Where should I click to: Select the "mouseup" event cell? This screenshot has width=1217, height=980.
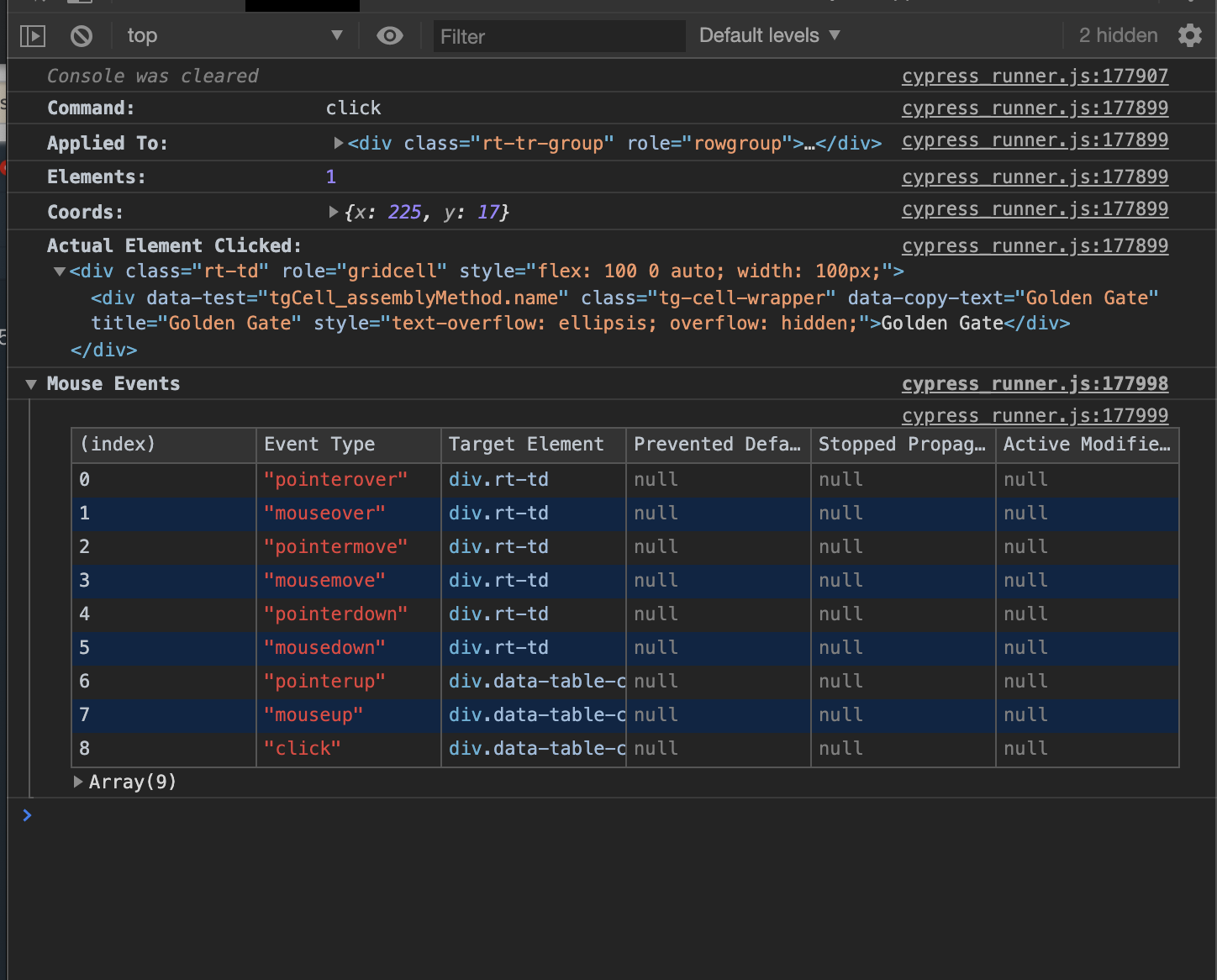[x=349, y=715]
